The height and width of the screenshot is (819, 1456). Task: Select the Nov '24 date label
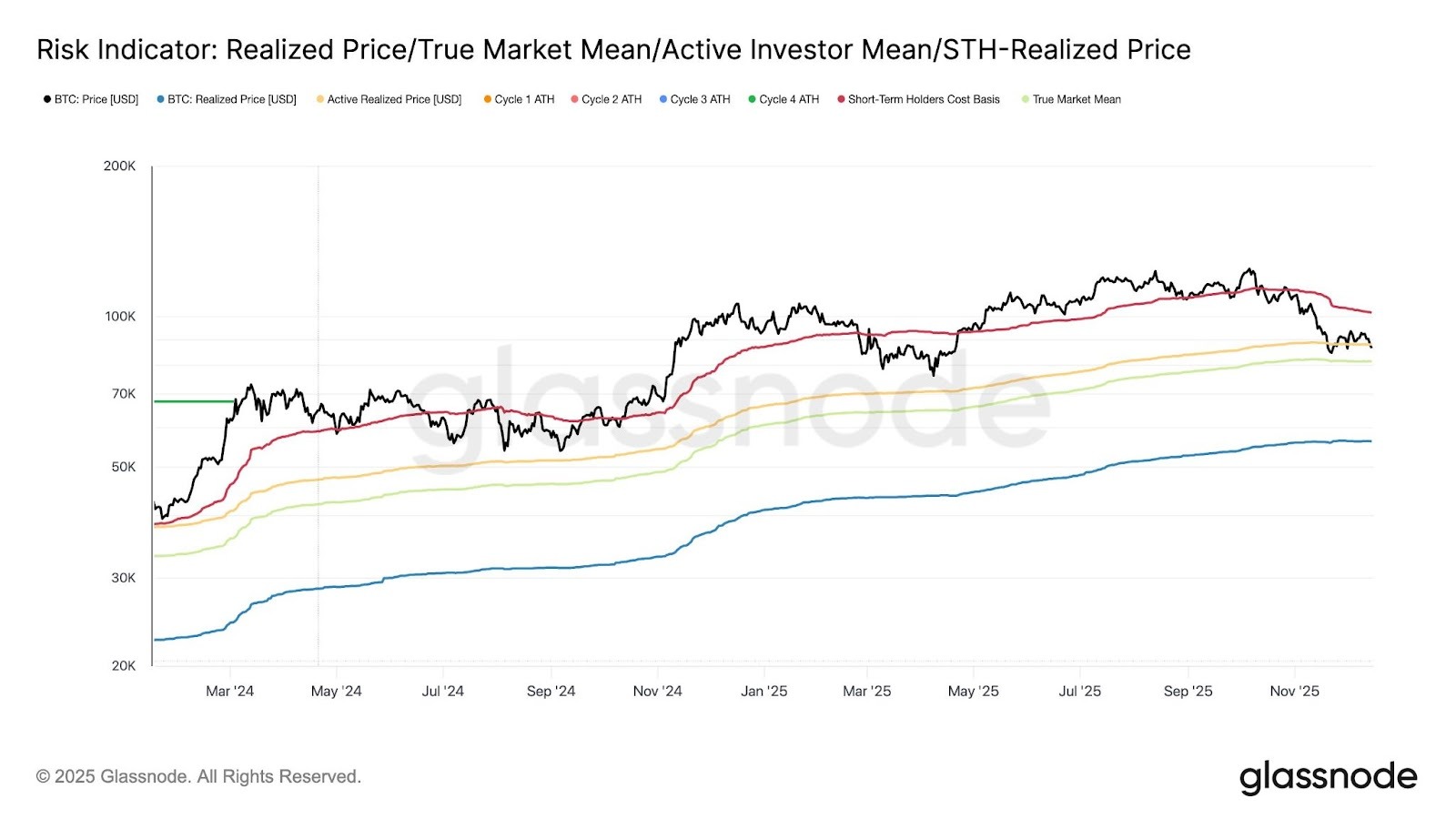(x=657, y=691)
